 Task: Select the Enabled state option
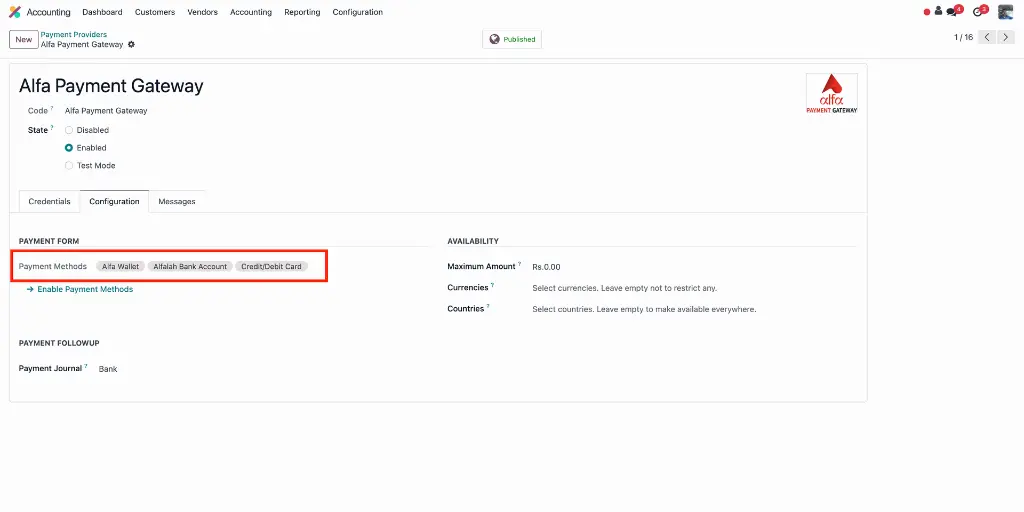(x=69, y=148)
